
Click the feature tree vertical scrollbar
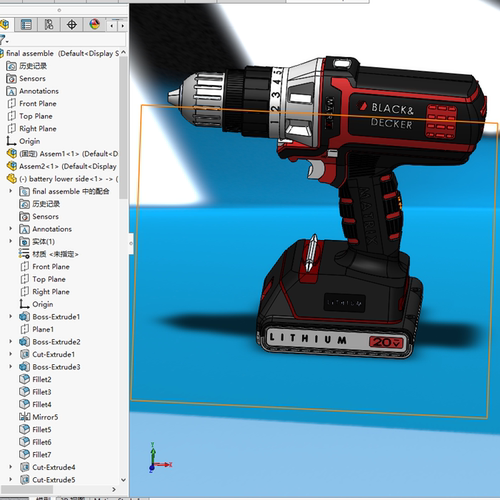point(123,127)
